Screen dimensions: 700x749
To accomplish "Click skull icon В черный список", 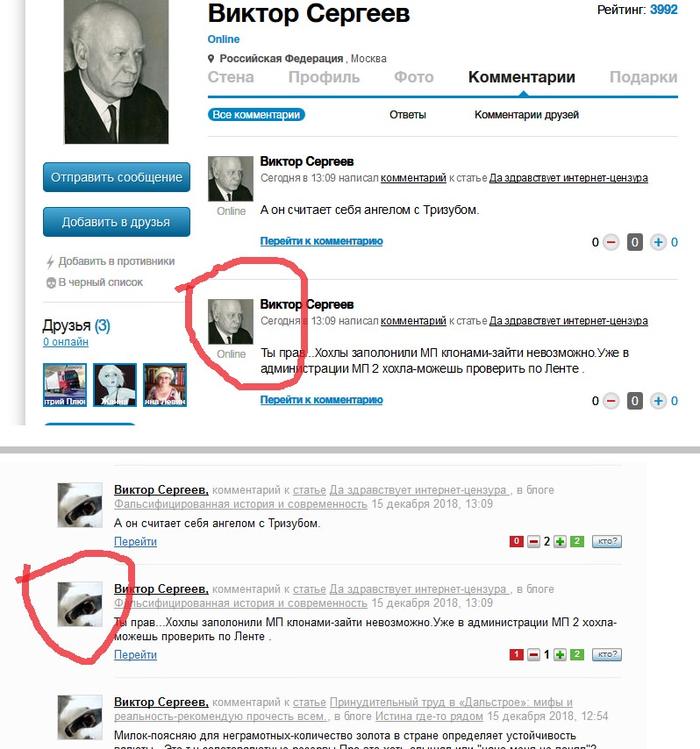I will tap(51, 283).
